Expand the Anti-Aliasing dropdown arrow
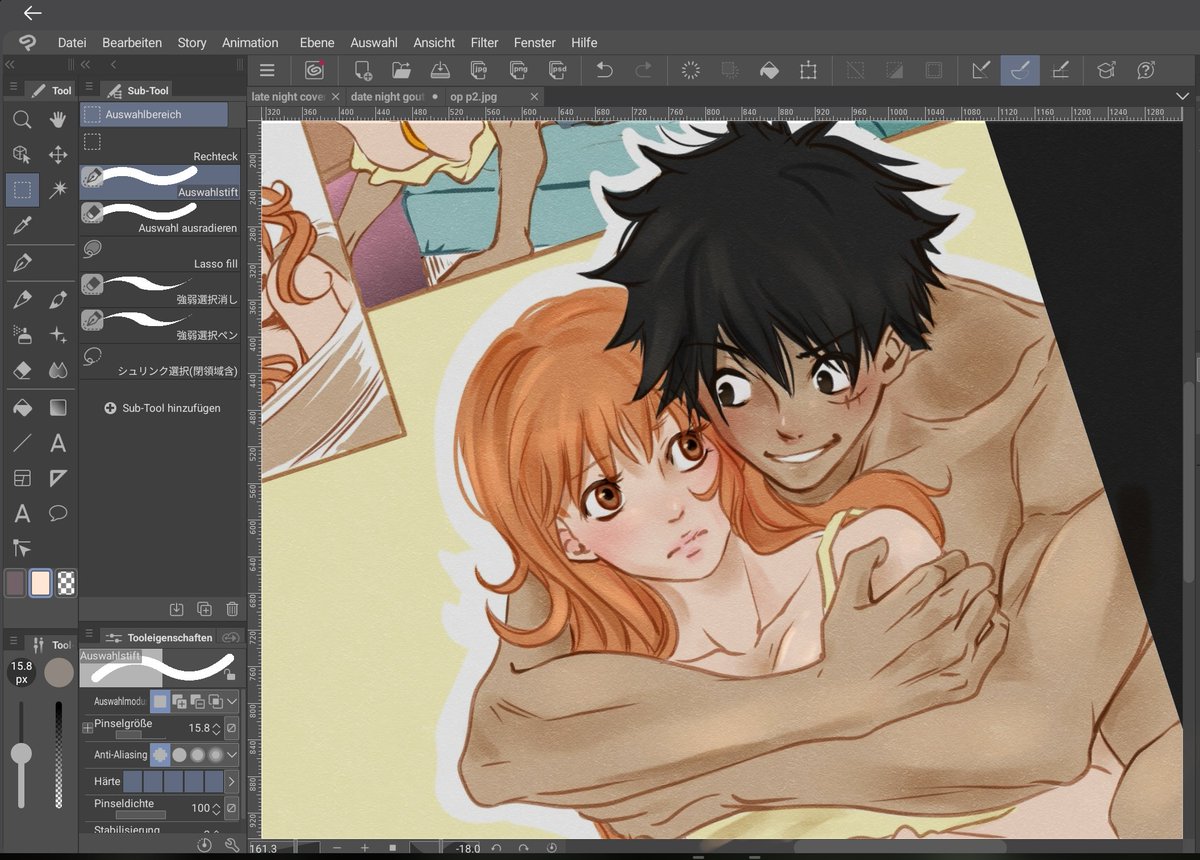1200x860 pixels. [232, 755]
